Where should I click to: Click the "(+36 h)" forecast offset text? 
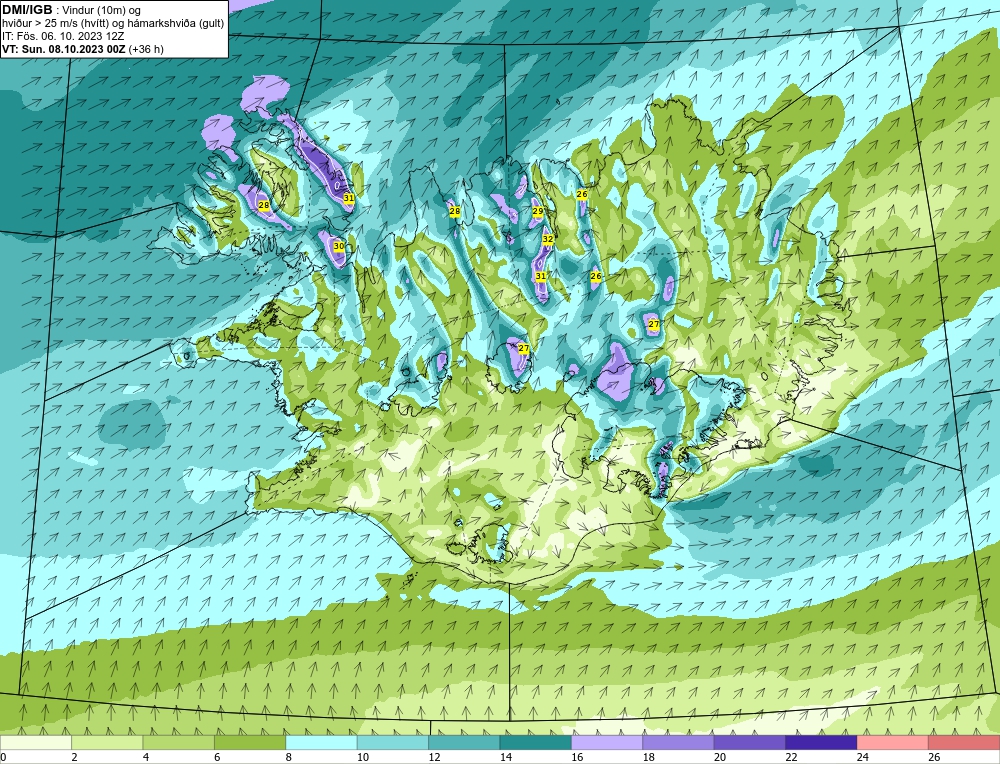[146, 49]
